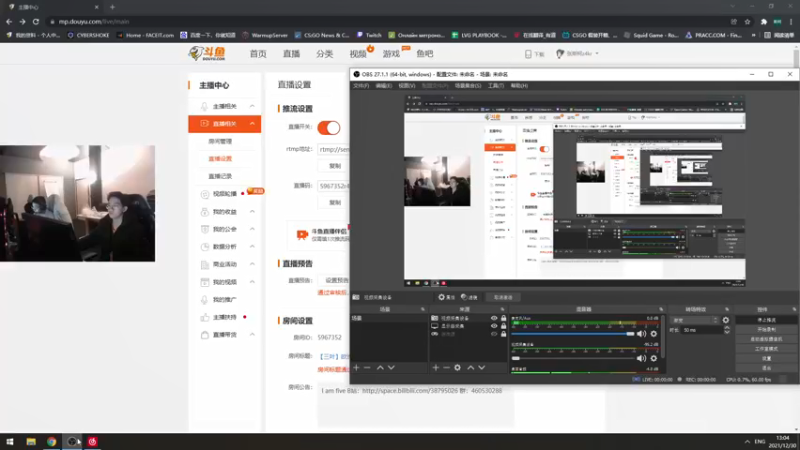
Task: Open the 视图 menu in OBS
Action: pos(407,86)
